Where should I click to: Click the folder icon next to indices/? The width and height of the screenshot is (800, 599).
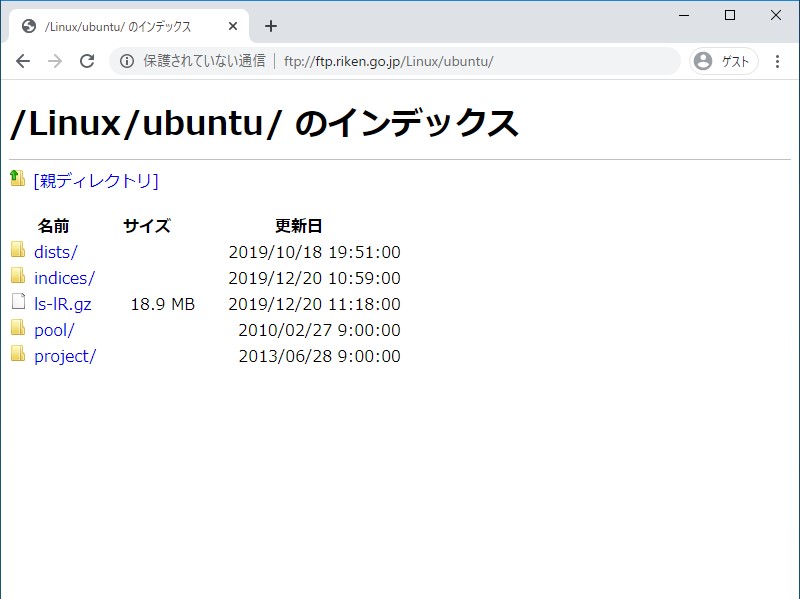point(18,277)
